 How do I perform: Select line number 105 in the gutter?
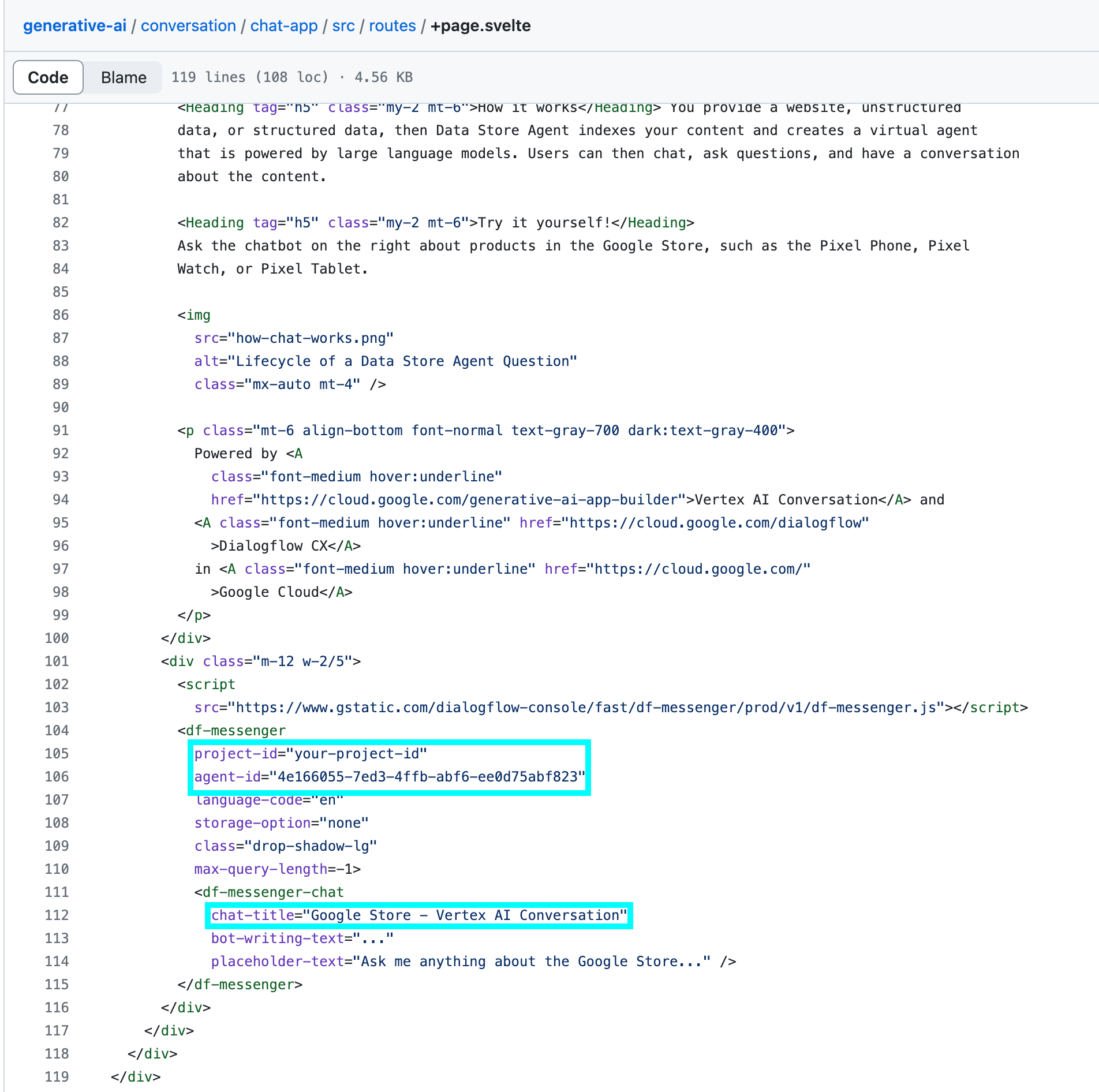click(x=57, y=754)
